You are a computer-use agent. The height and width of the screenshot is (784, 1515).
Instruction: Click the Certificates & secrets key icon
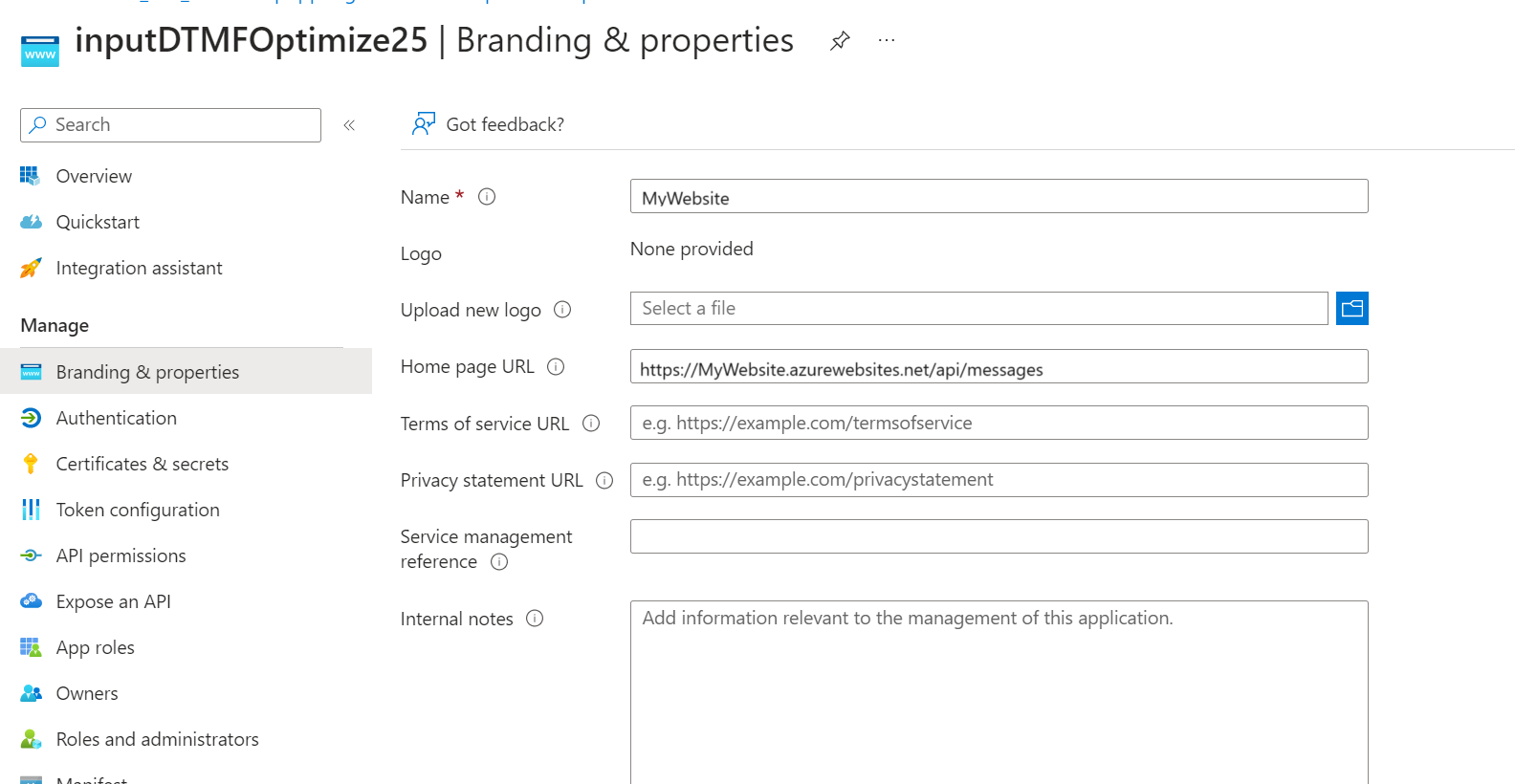click(x=31, y=464)
